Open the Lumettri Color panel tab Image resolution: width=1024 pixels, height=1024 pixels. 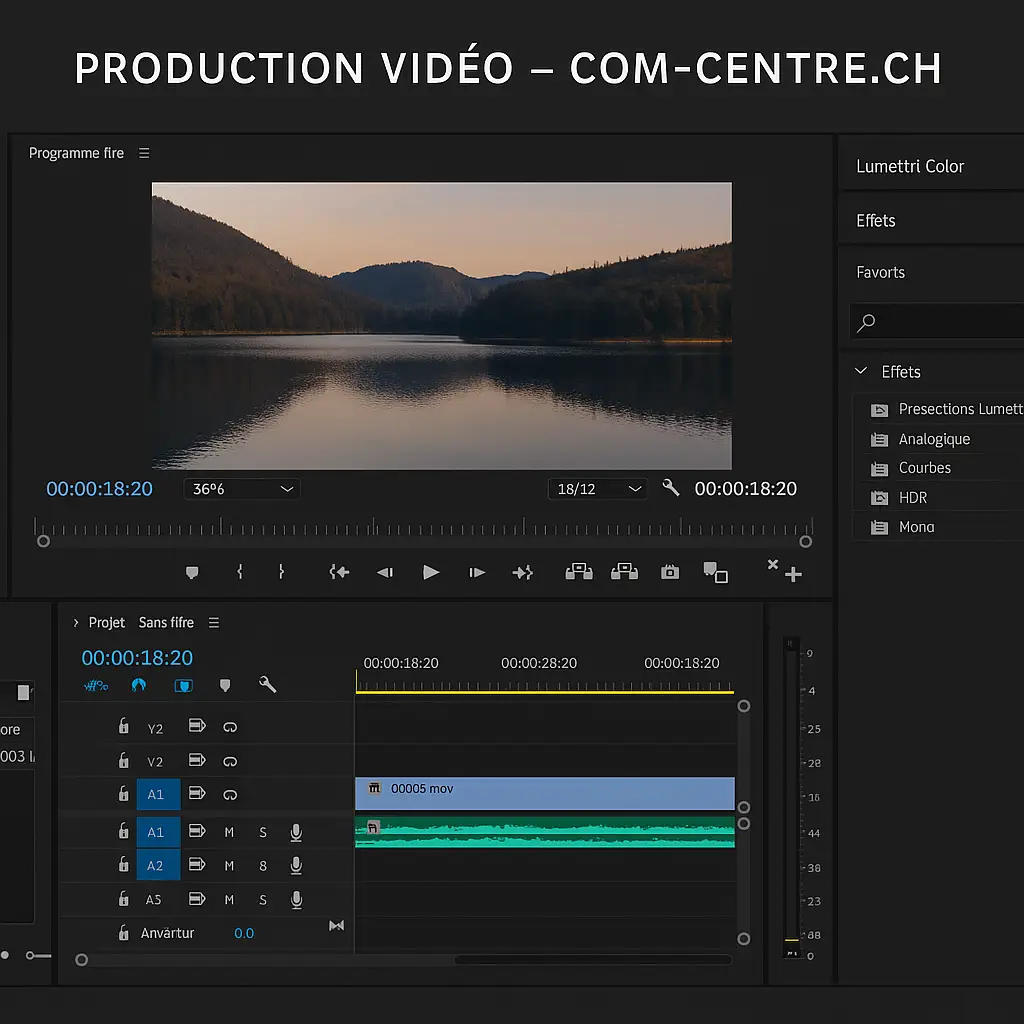pos(910,167)
